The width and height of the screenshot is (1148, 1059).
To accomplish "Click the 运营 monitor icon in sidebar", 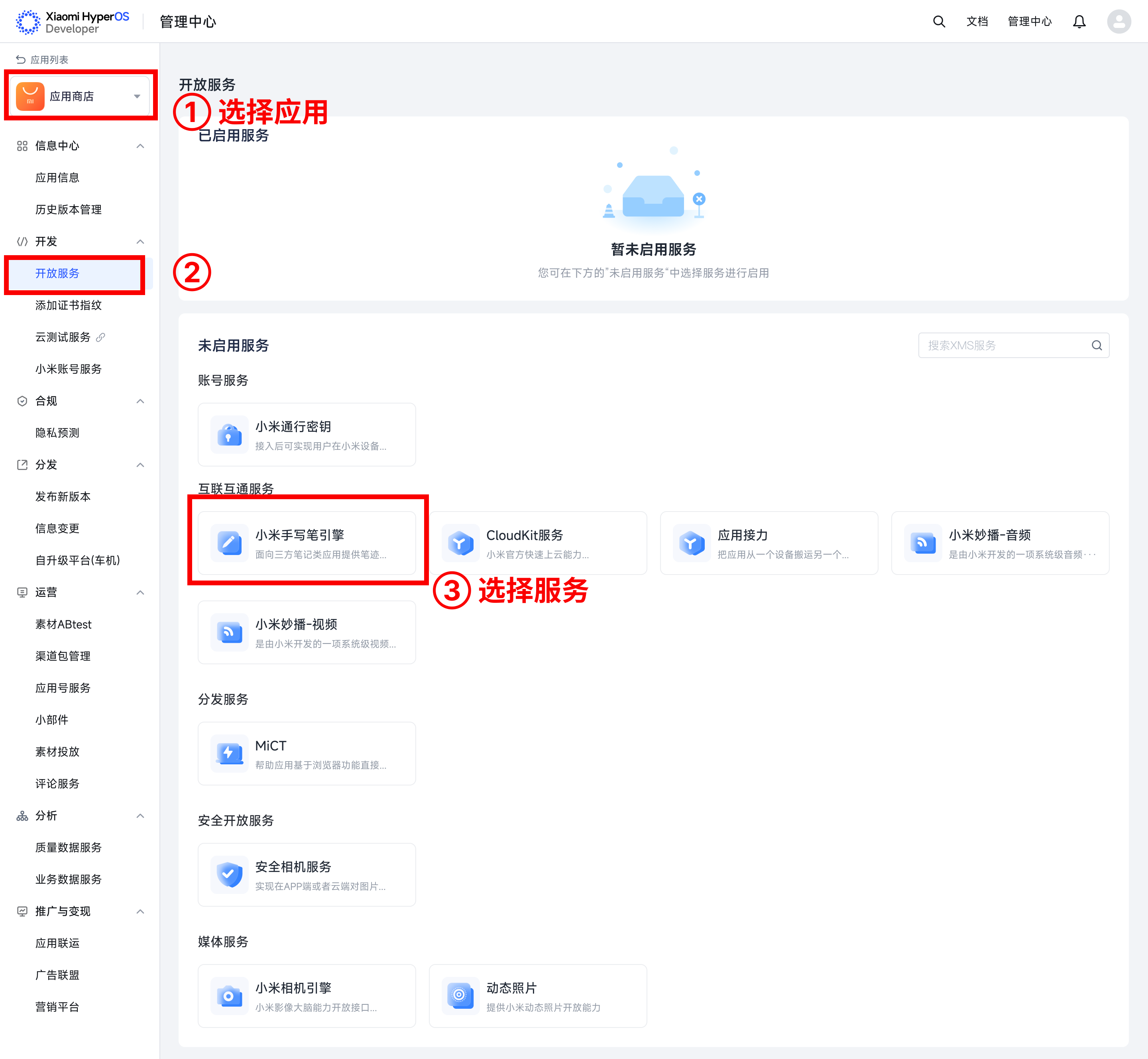I will pos(22,592).
